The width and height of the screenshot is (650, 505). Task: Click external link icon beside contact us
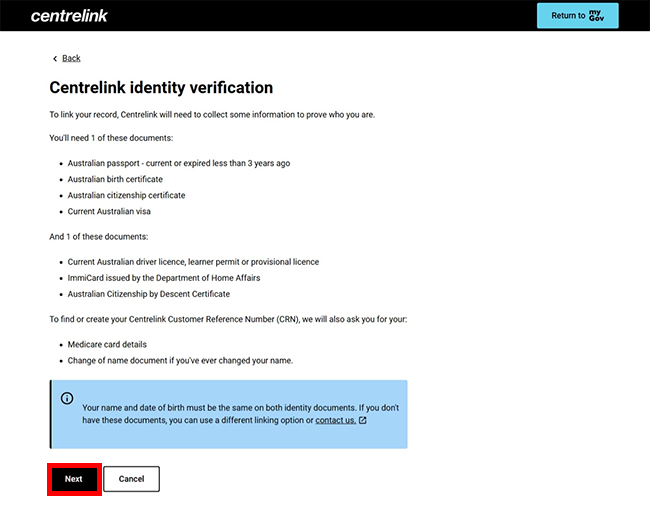(362, 421)
